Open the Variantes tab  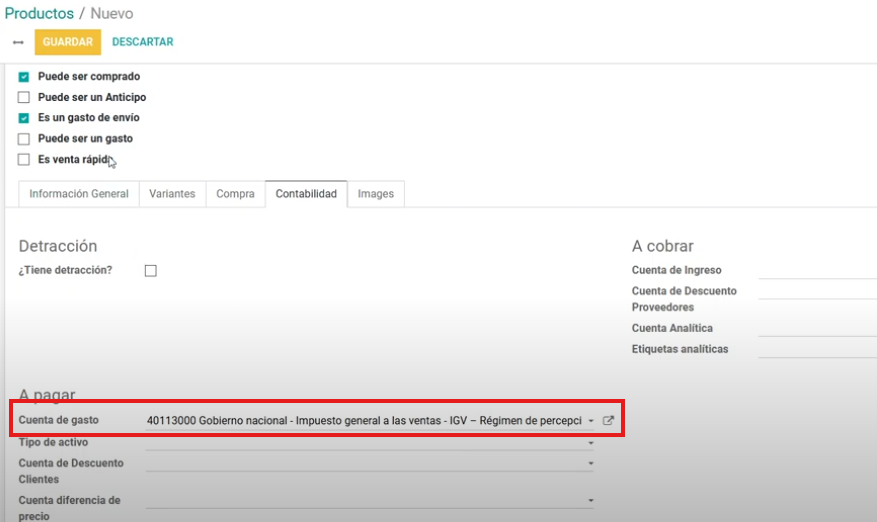(x=172, y=194)
